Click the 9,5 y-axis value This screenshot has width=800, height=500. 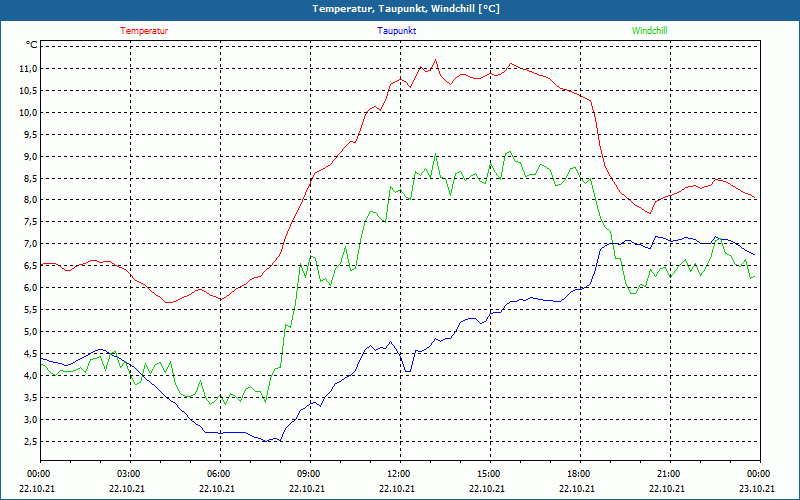[30, 135]
